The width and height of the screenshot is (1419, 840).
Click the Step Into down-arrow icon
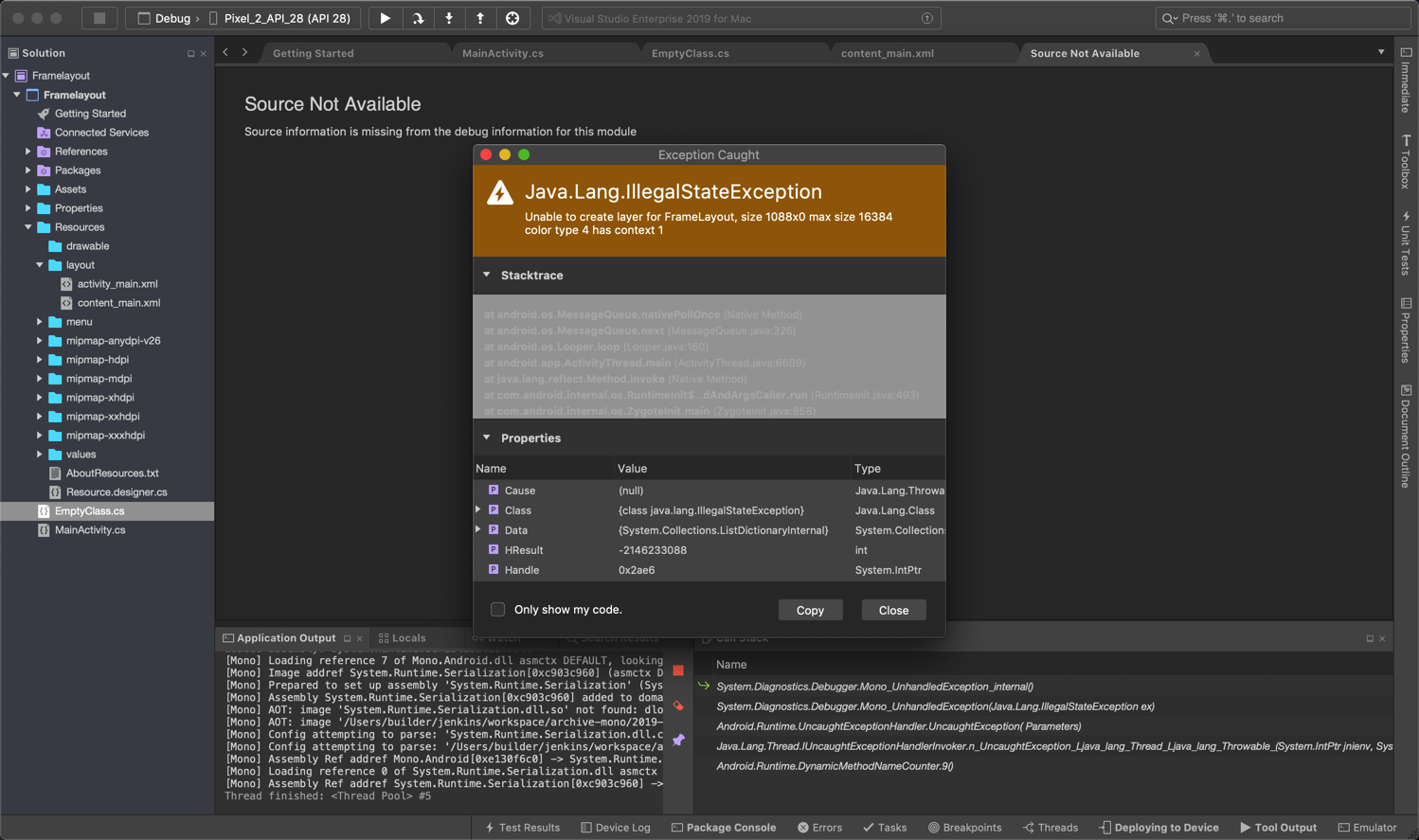click(x=449, y=18)
